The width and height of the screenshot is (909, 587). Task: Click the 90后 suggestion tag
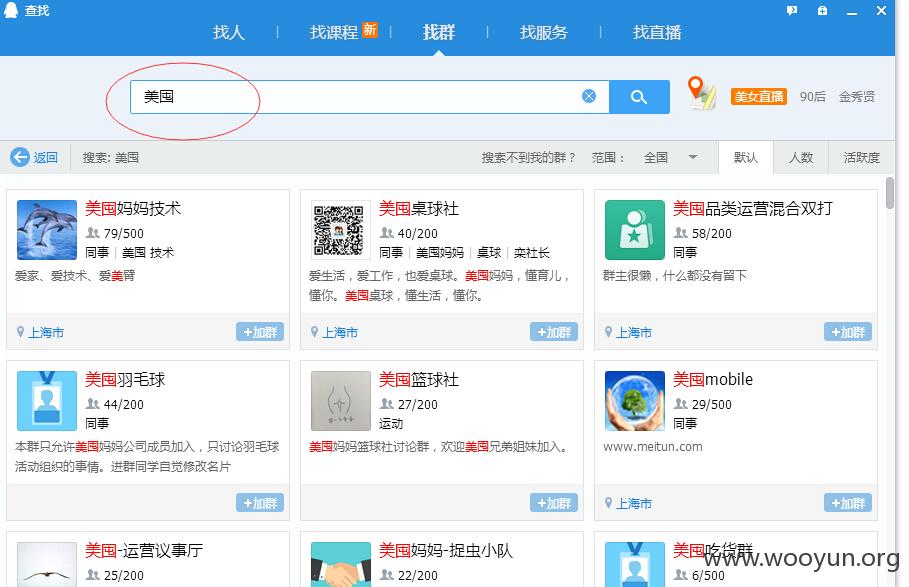coord(812,96)
